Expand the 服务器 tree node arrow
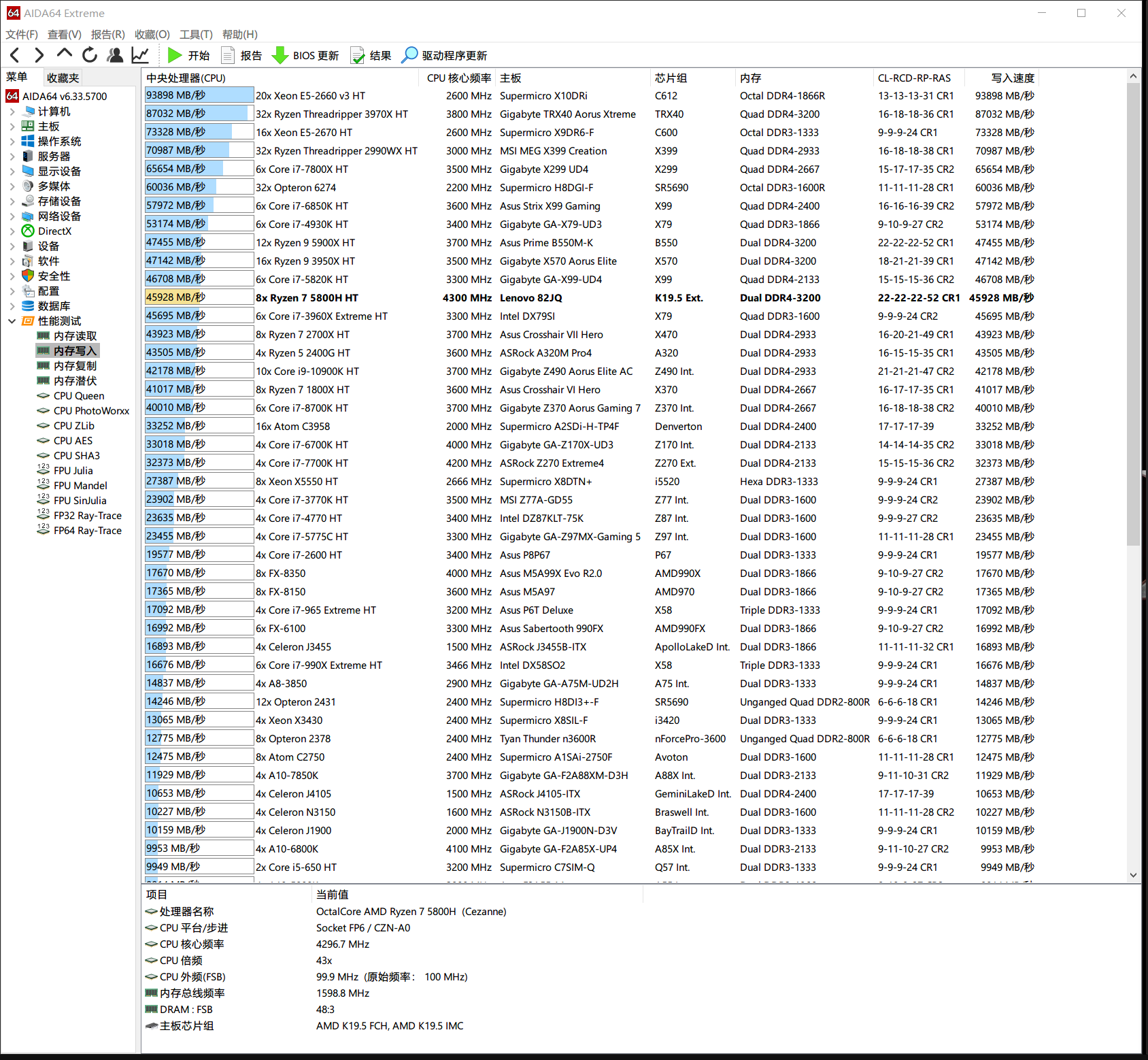Viewport: 1148px width, 1060px height. click(x=12, y=156)
